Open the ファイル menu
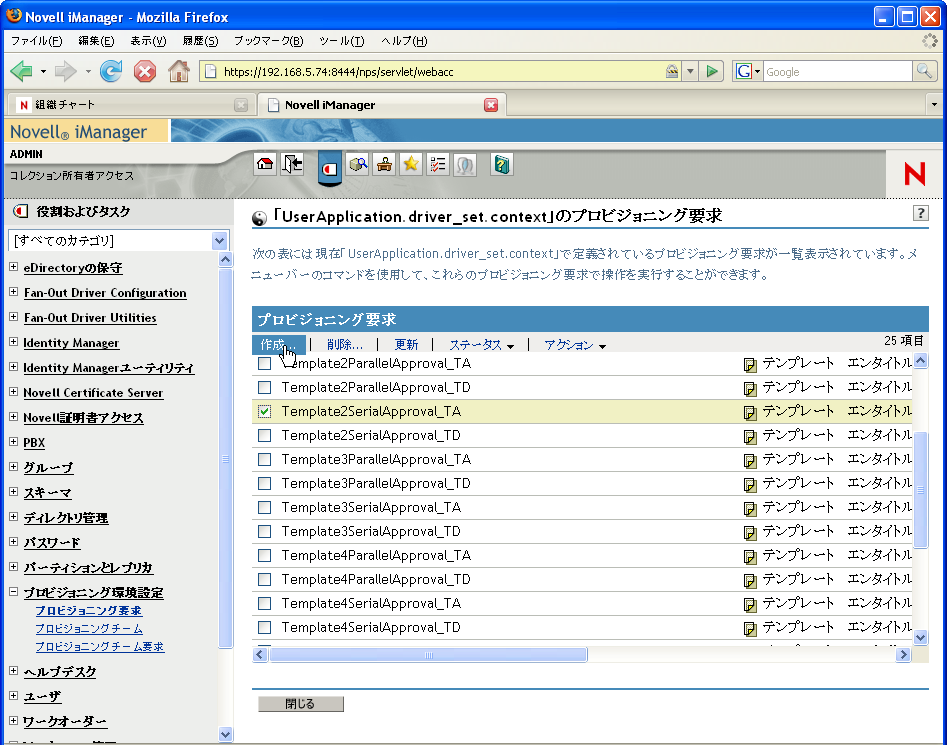Screen dimensions: 947x745 (x=37, y=41)
